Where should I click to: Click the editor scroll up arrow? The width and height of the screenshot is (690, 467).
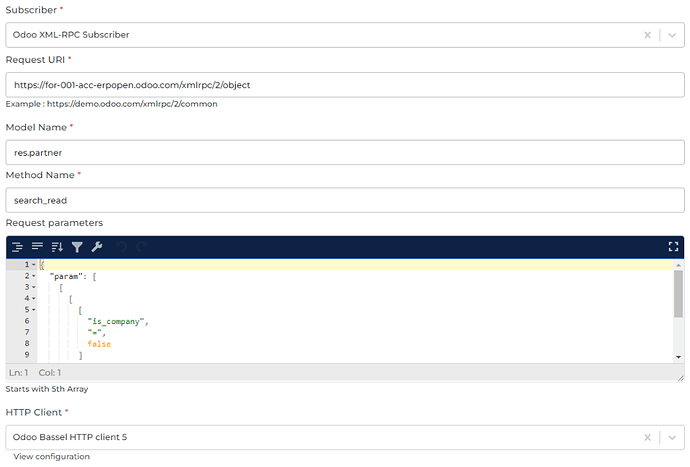coord(678,265)
